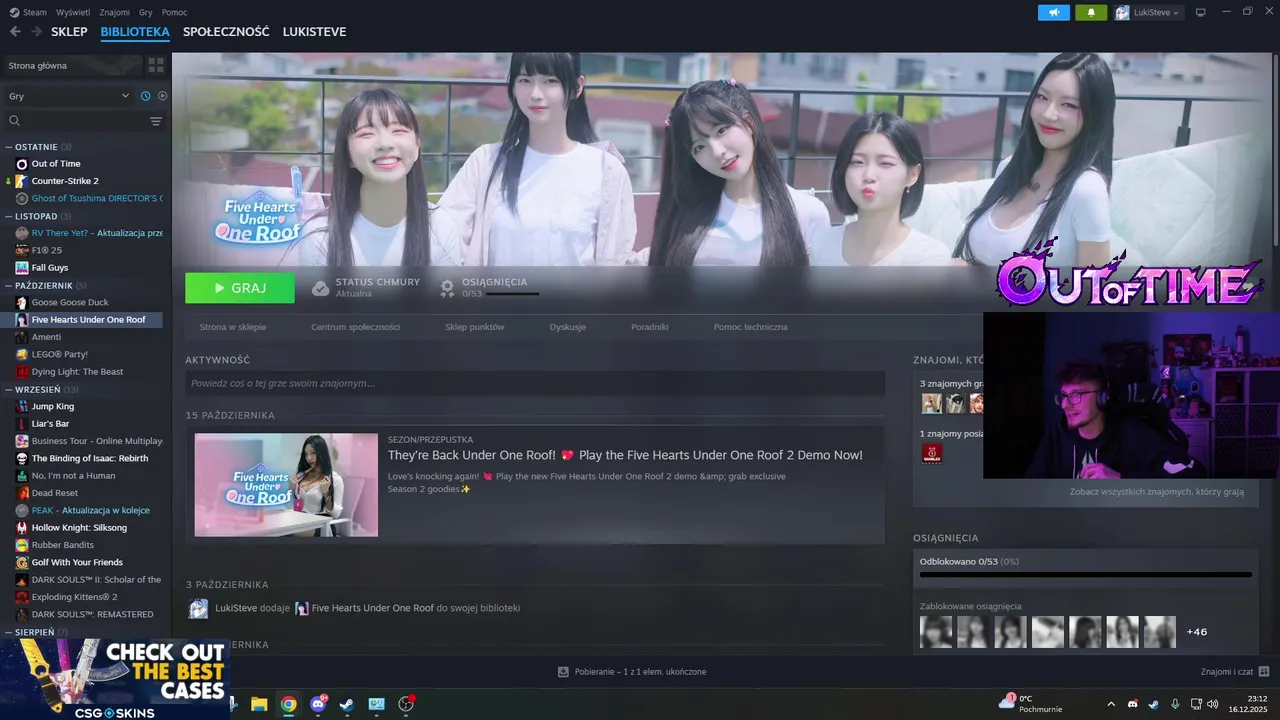Open the Pomoc menu
The image size is (1280, 720).
point(174,12)
